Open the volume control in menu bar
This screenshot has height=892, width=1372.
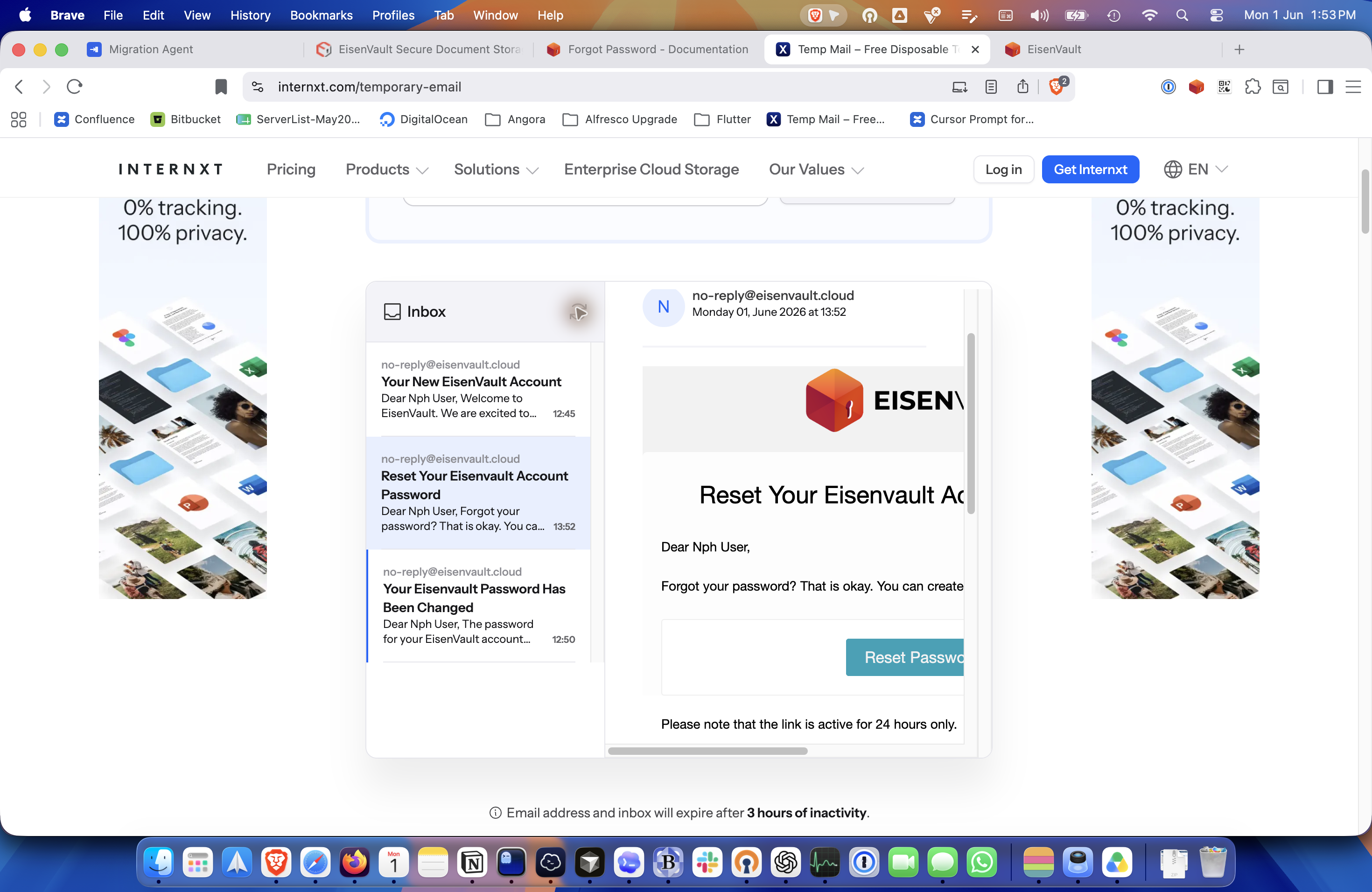1039,15
